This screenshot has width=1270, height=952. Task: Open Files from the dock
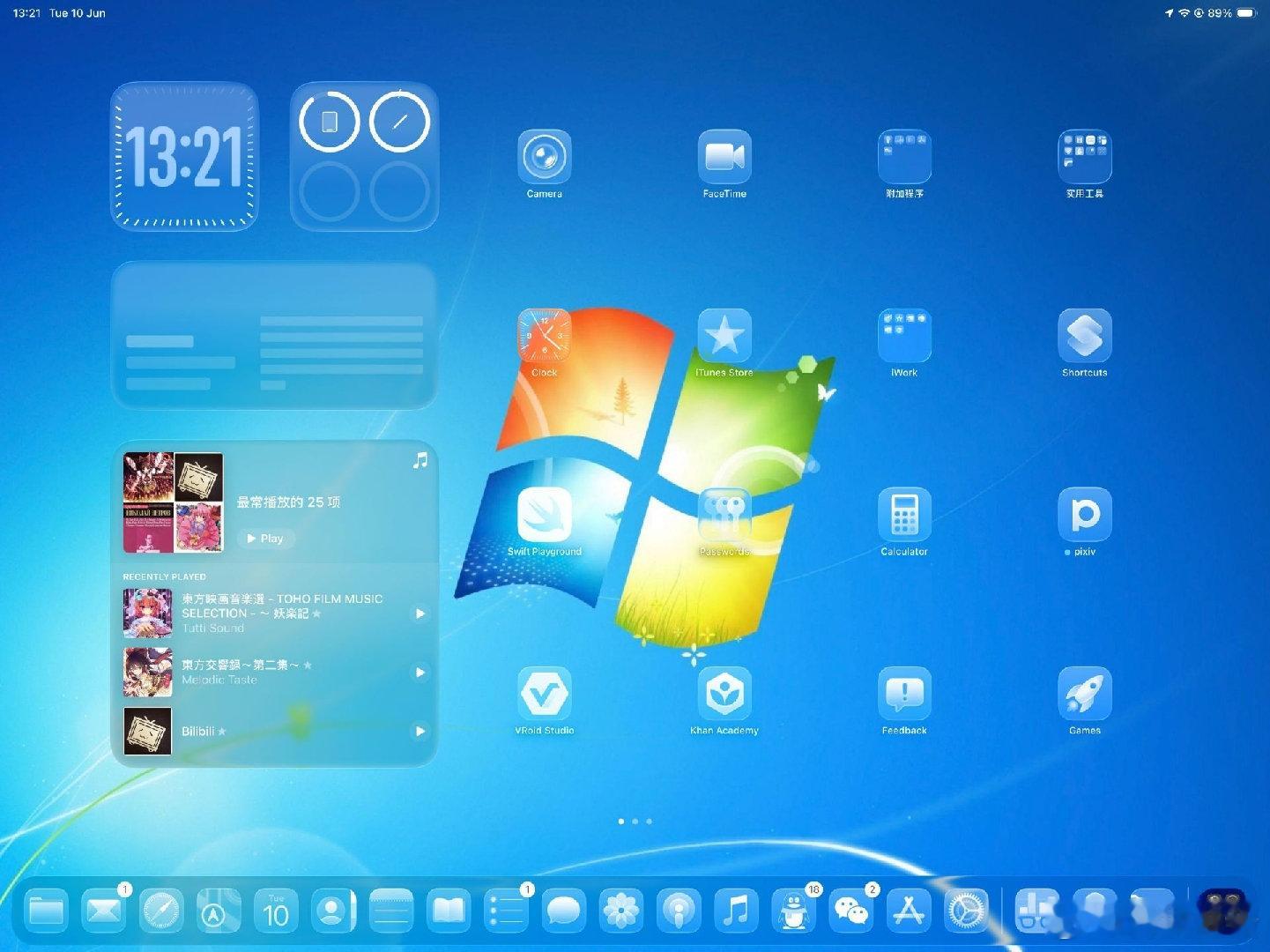point(46,911)
